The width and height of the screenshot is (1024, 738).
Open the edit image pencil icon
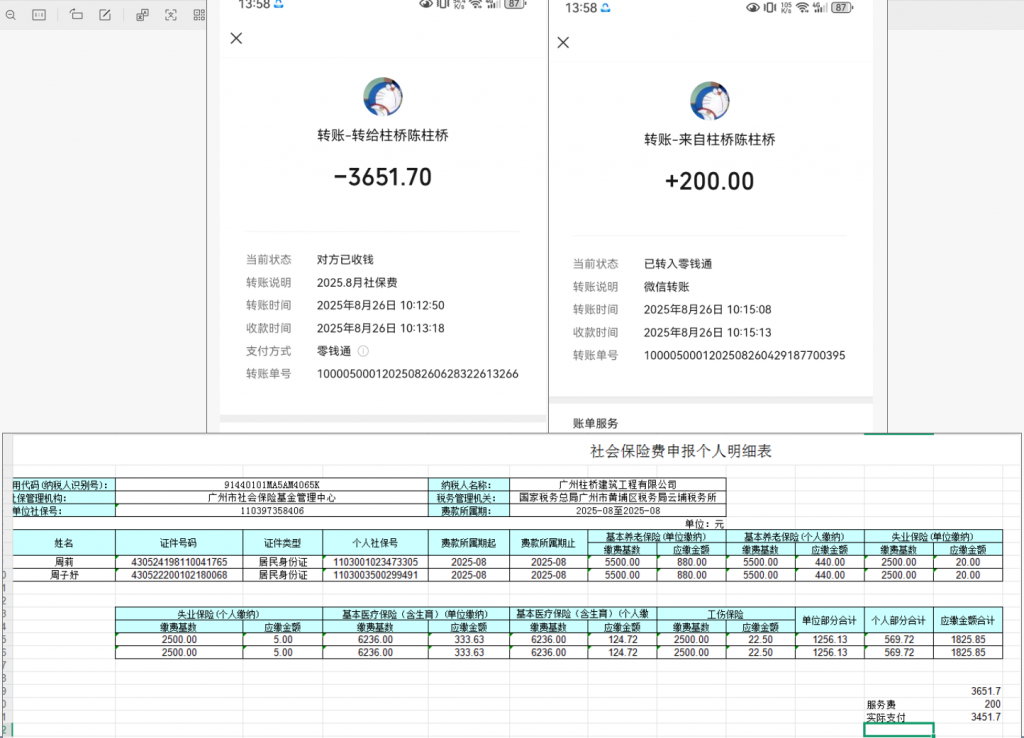pyautogui.click(x=105, y=15)
